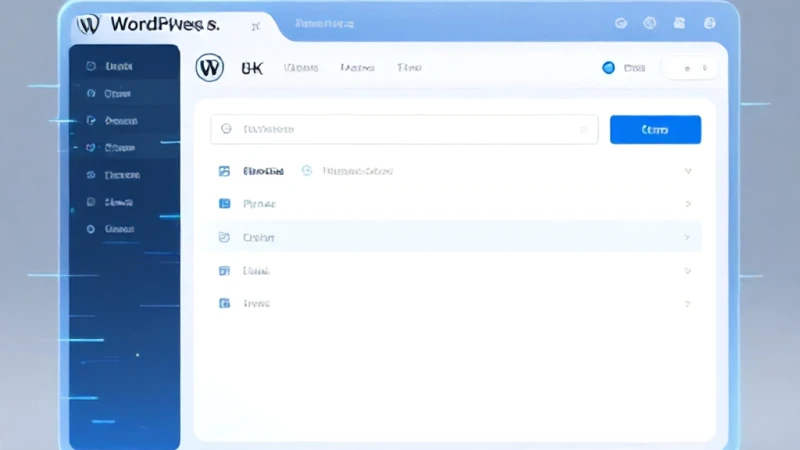Open the small white dropdown in the header
This screenshot has width=800, height=450.
click(689, 68)
